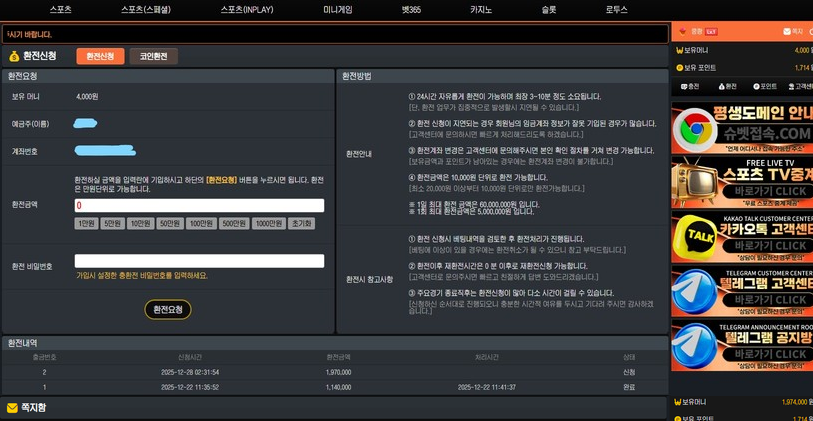Open the Telegram customer center banner

pos(741,291)
